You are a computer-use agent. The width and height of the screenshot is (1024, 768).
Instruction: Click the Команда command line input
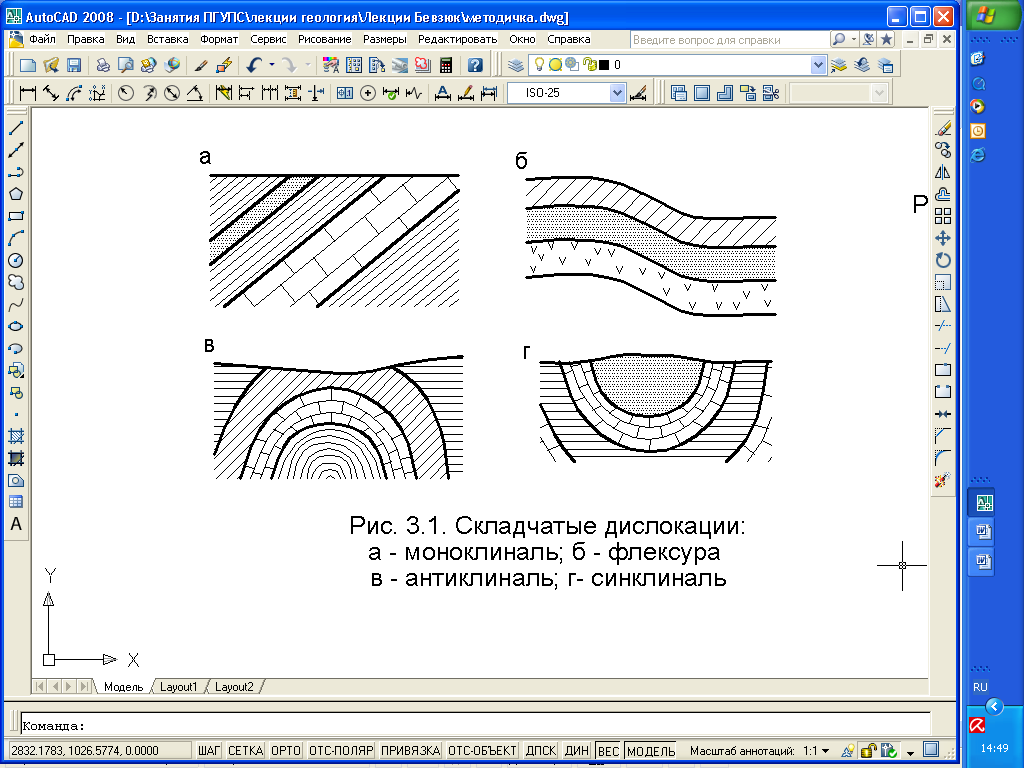pyautogui.click(x=475, y=726)
